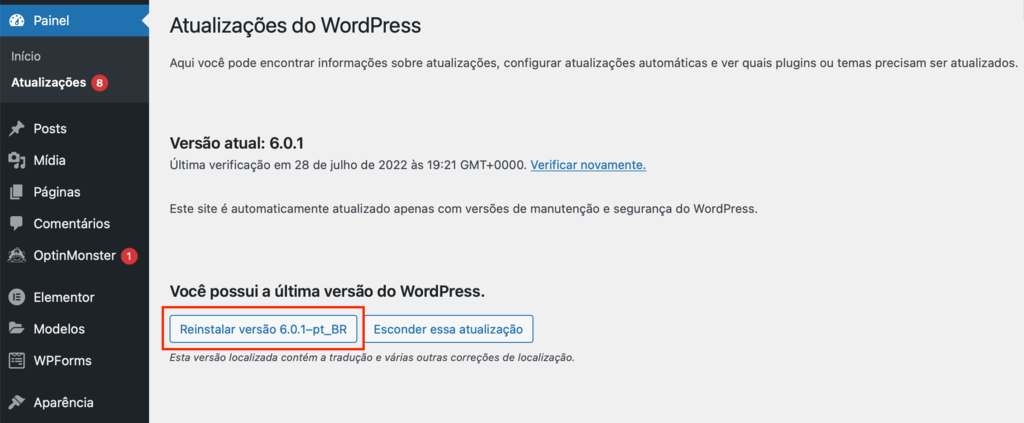Open the Painel menu item
This screenshot has height=423, width=1024.
[x=74, y=20]
